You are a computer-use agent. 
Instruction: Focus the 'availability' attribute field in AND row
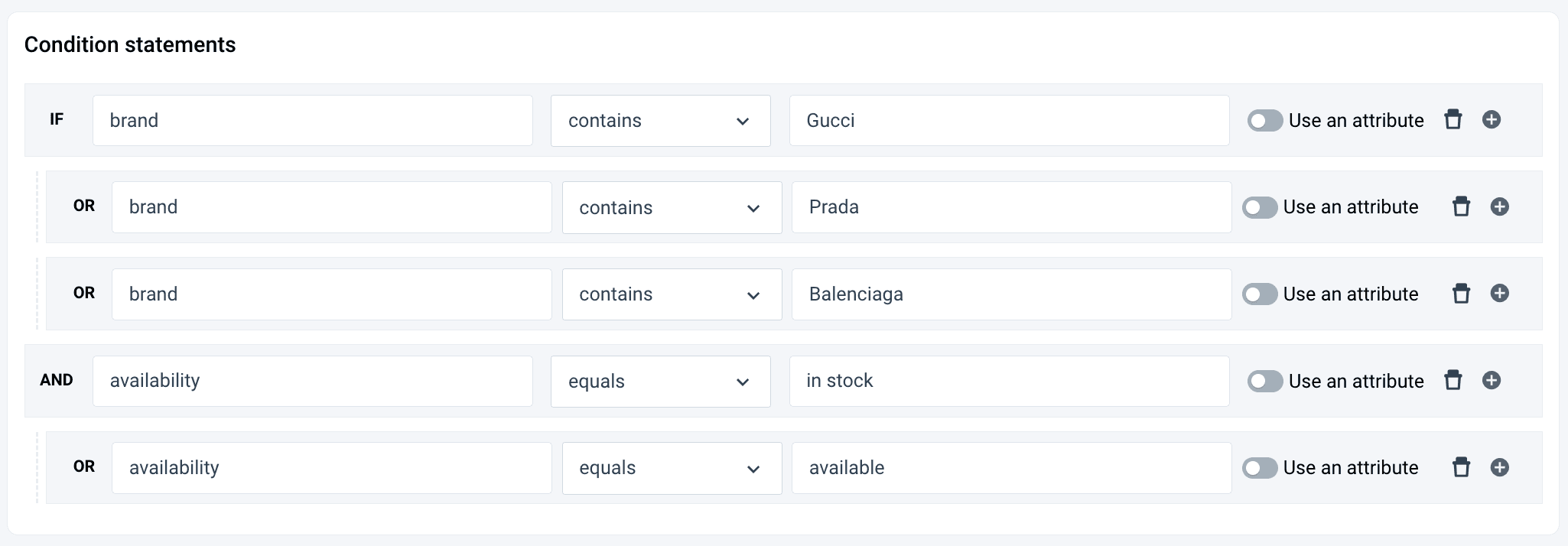pos(312,381)
